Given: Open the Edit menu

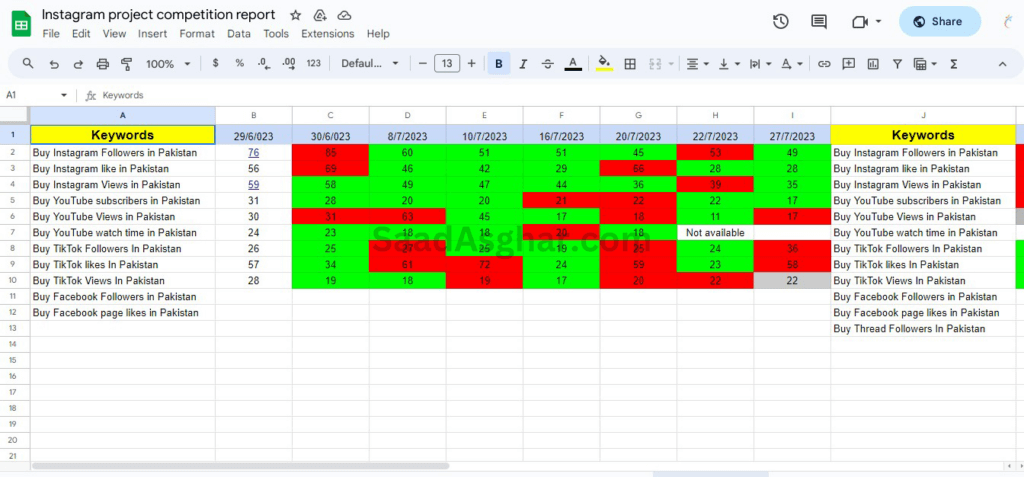Looking at the screenshot, I should click(x=81, y=33).
